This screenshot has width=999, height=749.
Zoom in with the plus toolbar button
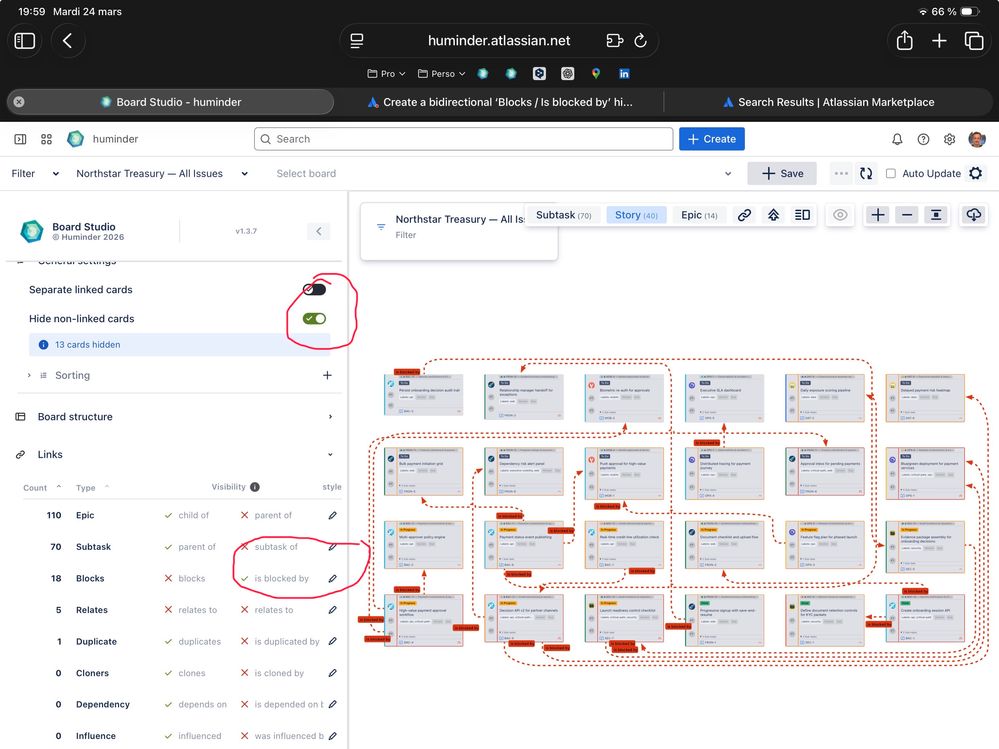(x=878, y=215)
